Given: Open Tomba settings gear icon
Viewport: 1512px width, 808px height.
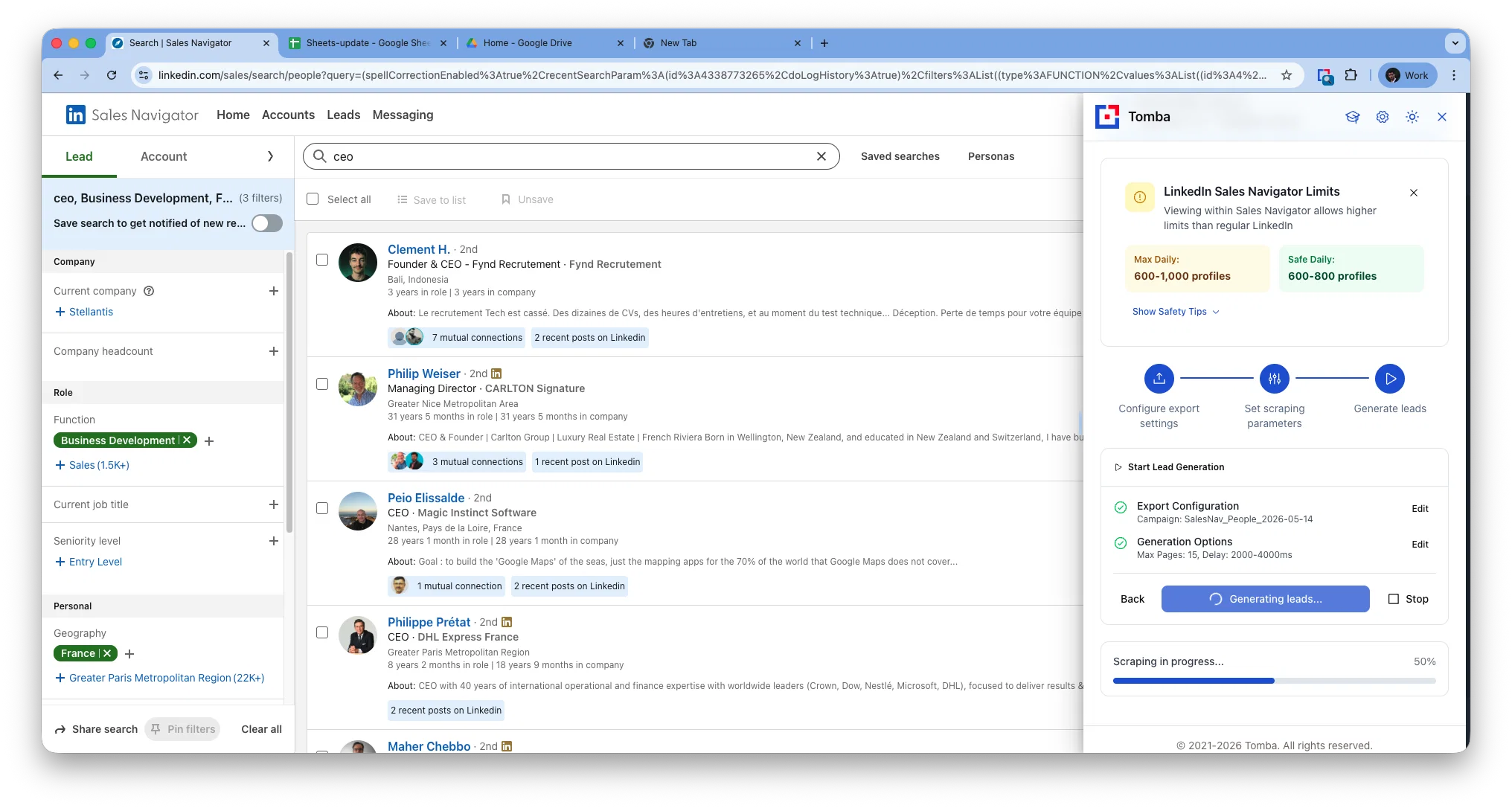Looking at the screenshot, I should click(x=1383, y=117).
